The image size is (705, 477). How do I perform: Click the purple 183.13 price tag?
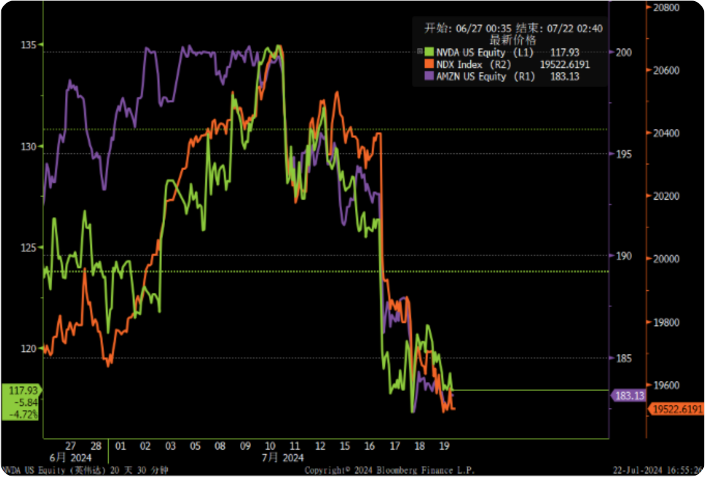coord(628,396)
